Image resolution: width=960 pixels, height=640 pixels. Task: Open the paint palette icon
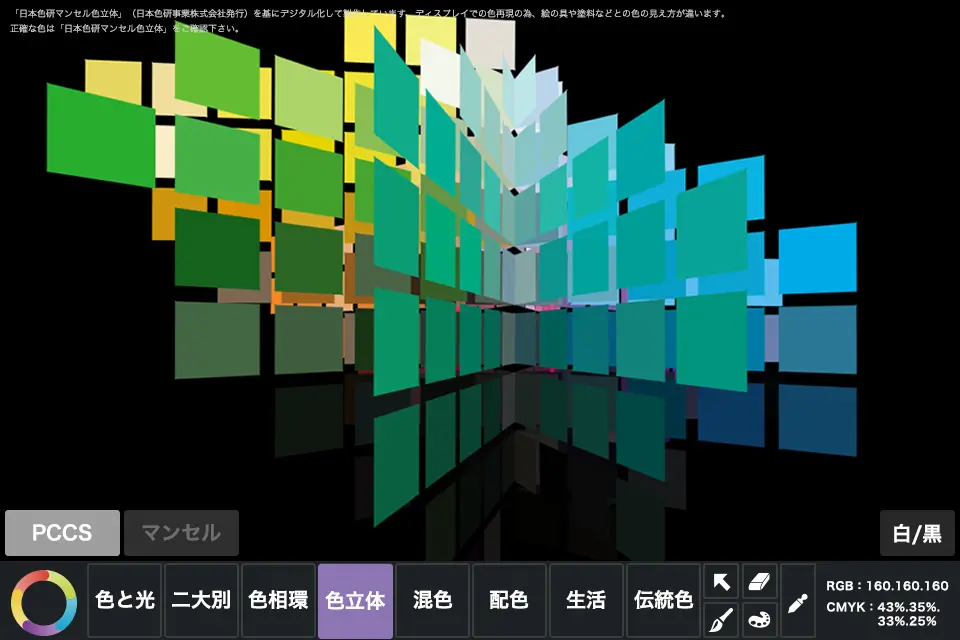(760, 620)
